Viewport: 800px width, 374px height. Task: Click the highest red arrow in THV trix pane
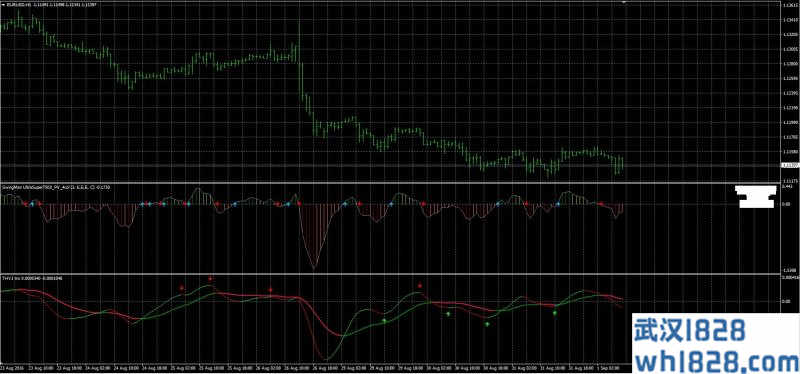(210, 279)
